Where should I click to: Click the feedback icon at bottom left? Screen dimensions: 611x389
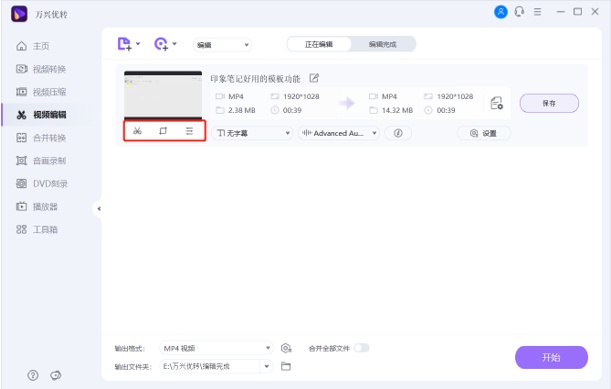click(x=56, y=375)
